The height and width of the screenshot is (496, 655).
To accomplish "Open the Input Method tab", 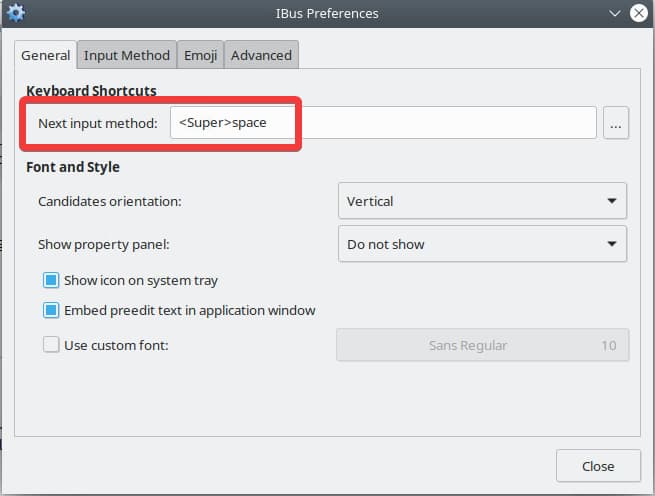I will (127, 56).
